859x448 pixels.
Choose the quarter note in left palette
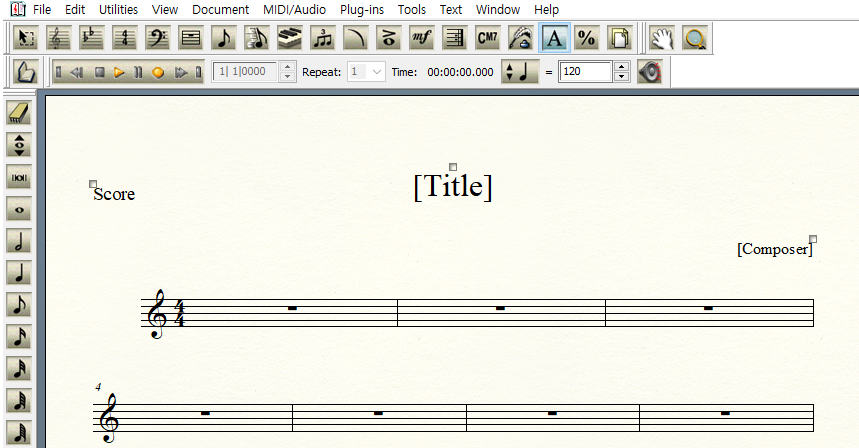19,273
